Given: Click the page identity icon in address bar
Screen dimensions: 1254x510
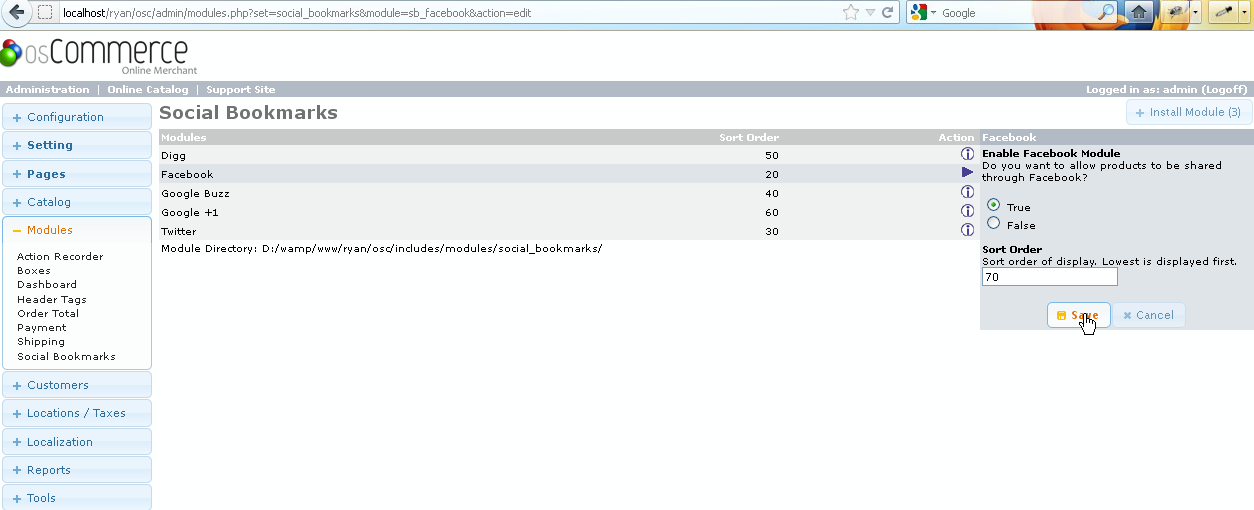Looking at the screenshot, I should click(45, 13).
